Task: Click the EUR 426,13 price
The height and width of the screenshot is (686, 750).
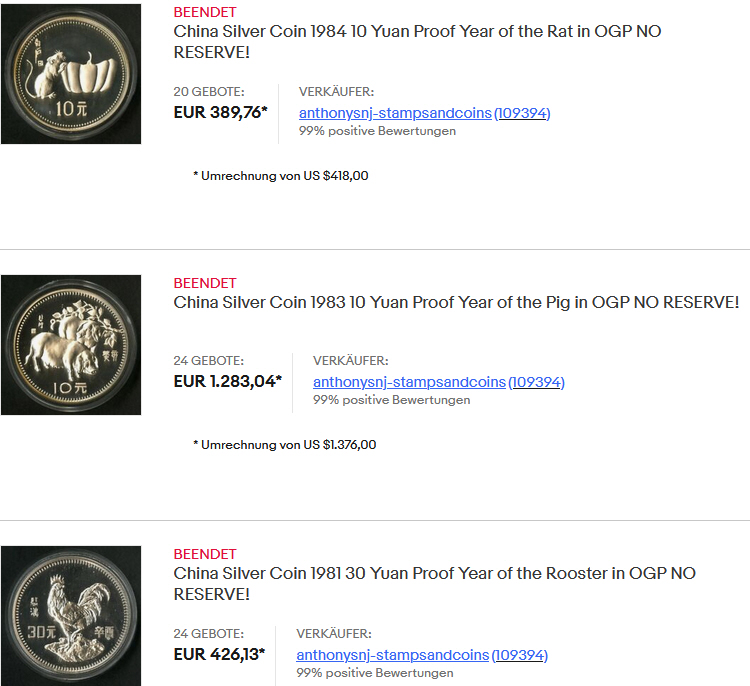Action: tap(219, 654)
